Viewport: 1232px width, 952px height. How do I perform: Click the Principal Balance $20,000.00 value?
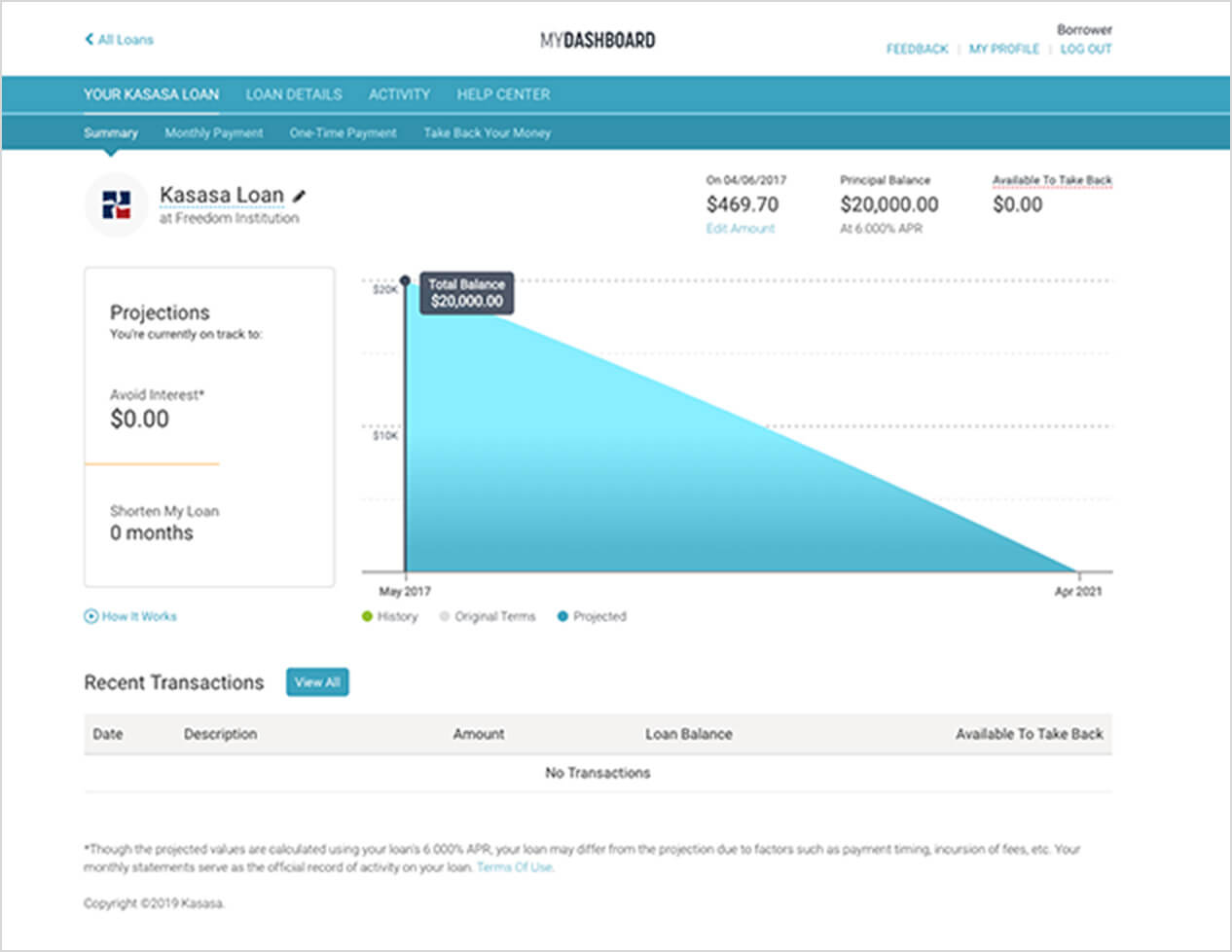pos(889,204)
